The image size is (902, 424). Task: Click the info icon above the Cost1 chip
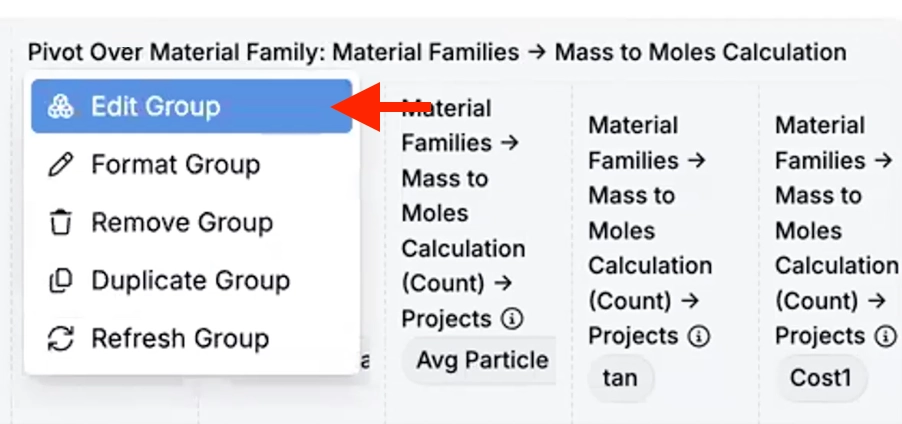[885, 336]
